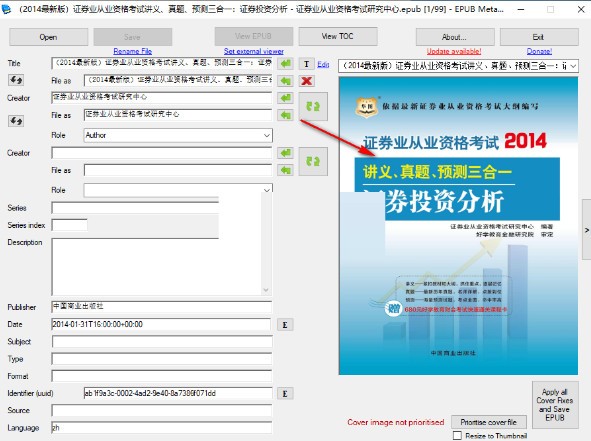Click the Rename File link

133,51
